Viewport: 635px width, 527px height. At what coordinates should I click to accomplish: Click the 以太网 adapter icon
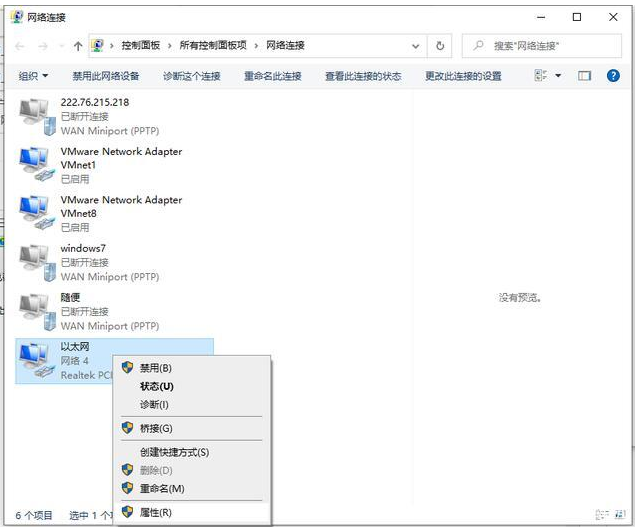click(x=35, y=360)
